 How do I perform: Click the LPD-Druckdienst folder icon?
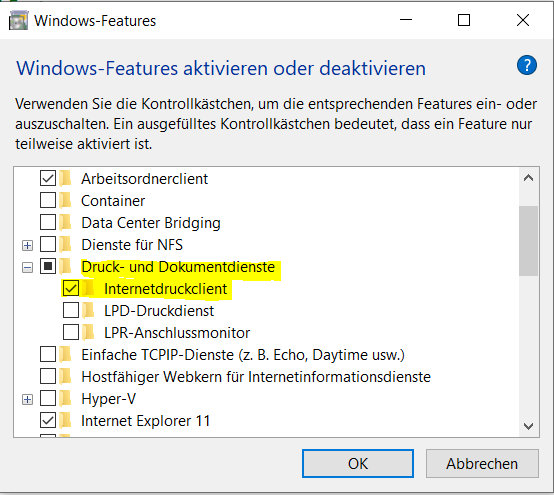(x=88, y=311)
